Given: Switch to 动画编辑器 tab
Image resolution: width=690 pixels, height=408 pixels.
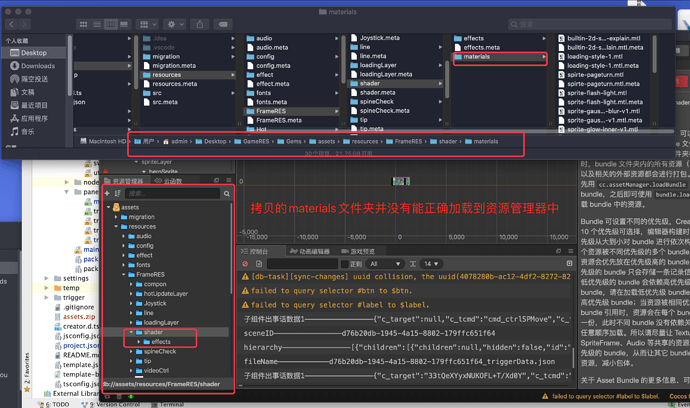Looking at the screenshot, I should pos(309,252).
